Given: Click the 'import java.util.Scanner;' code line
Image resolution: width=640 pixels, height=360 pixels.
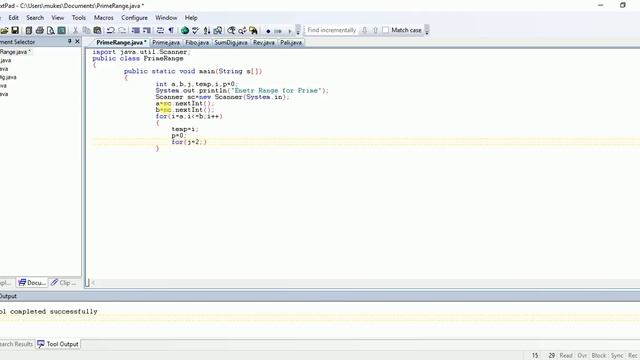Looking at the screenshot, I should (141, 52).
